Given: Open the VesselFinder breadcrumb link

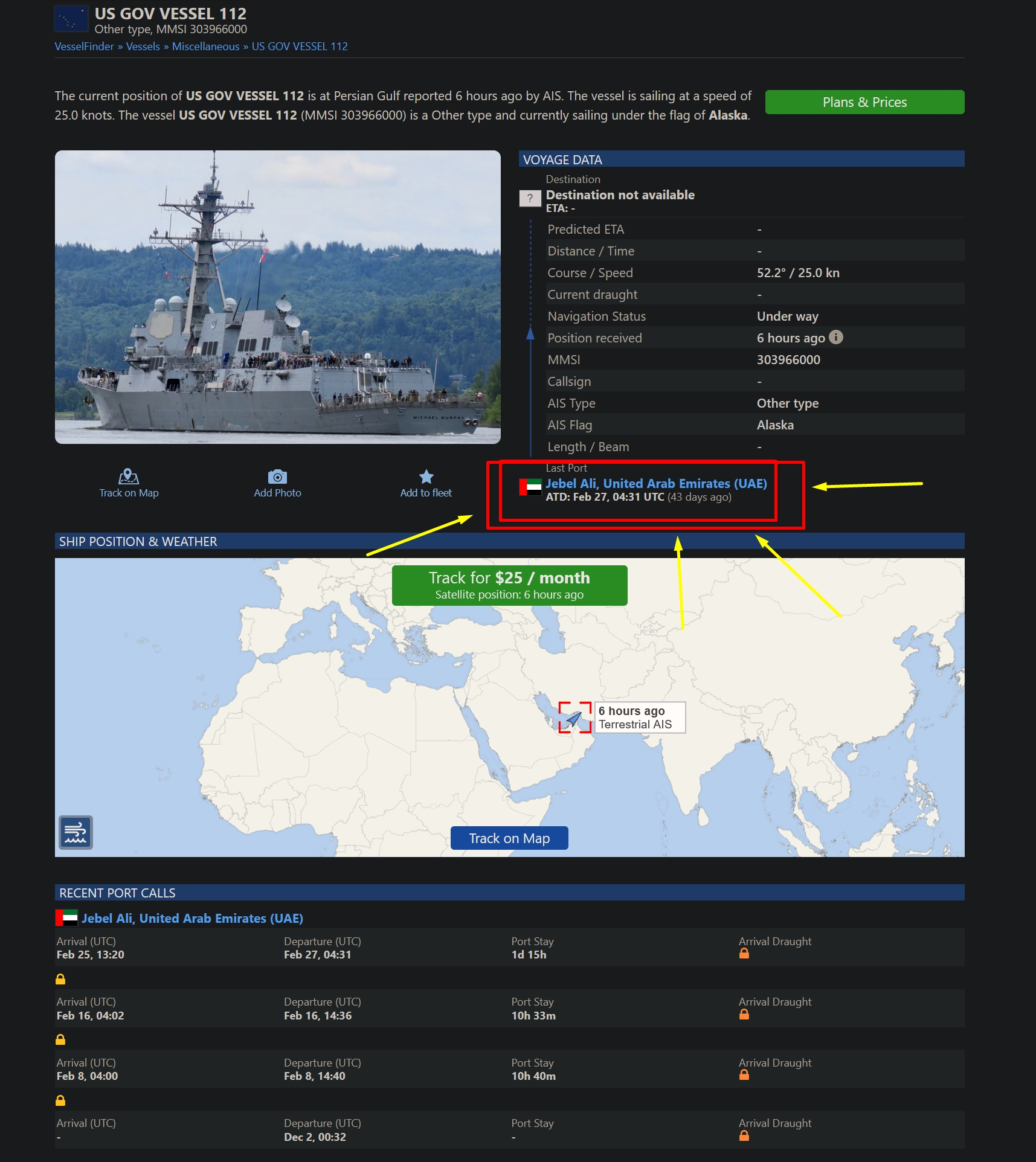Looking at the screenshot, I should coord(84,47).
